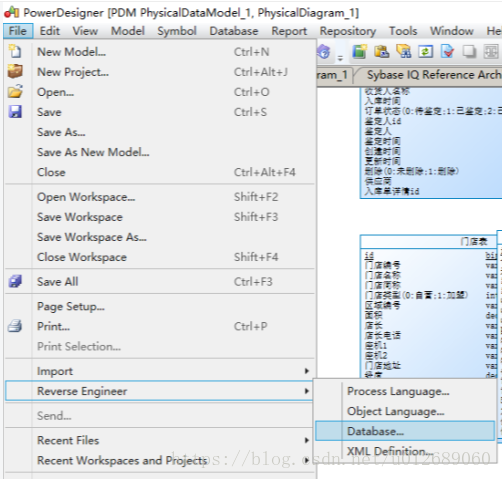Click the '门店表' table header in diagram
The image size is (502, 479).
click(x=474, y=241)
